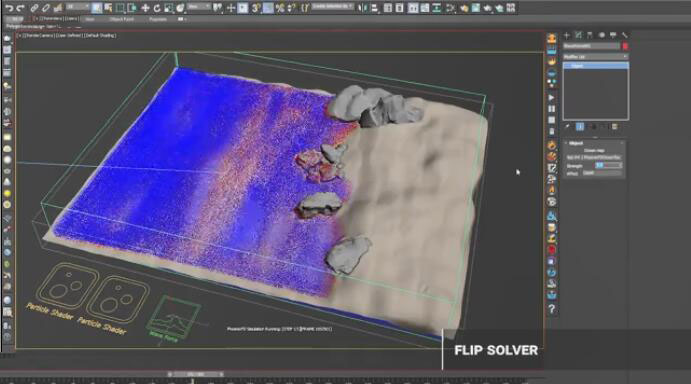Switch to the Utilities command panel tab
The image size is (691, 384).
coord(624,35)
